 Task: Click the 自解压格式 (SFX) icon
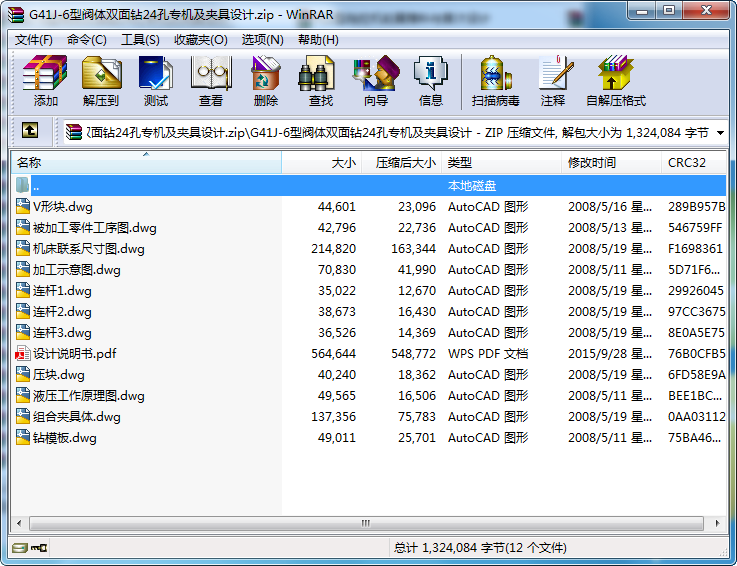615,80
